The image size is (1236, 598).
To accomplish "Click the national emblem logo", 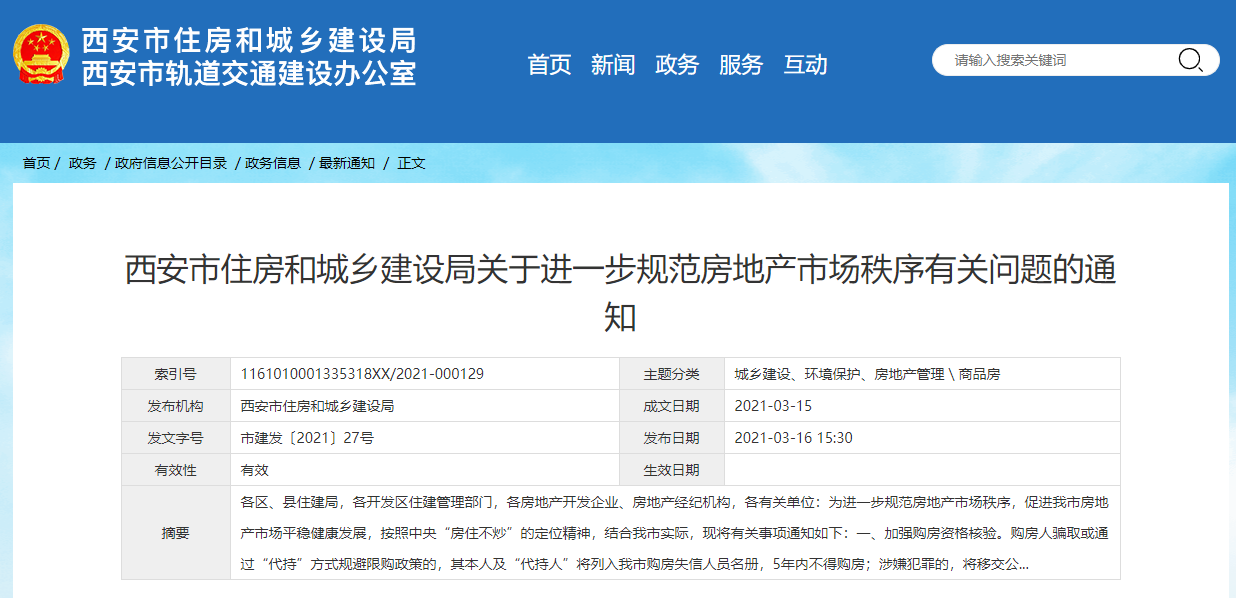I will 42,55.
